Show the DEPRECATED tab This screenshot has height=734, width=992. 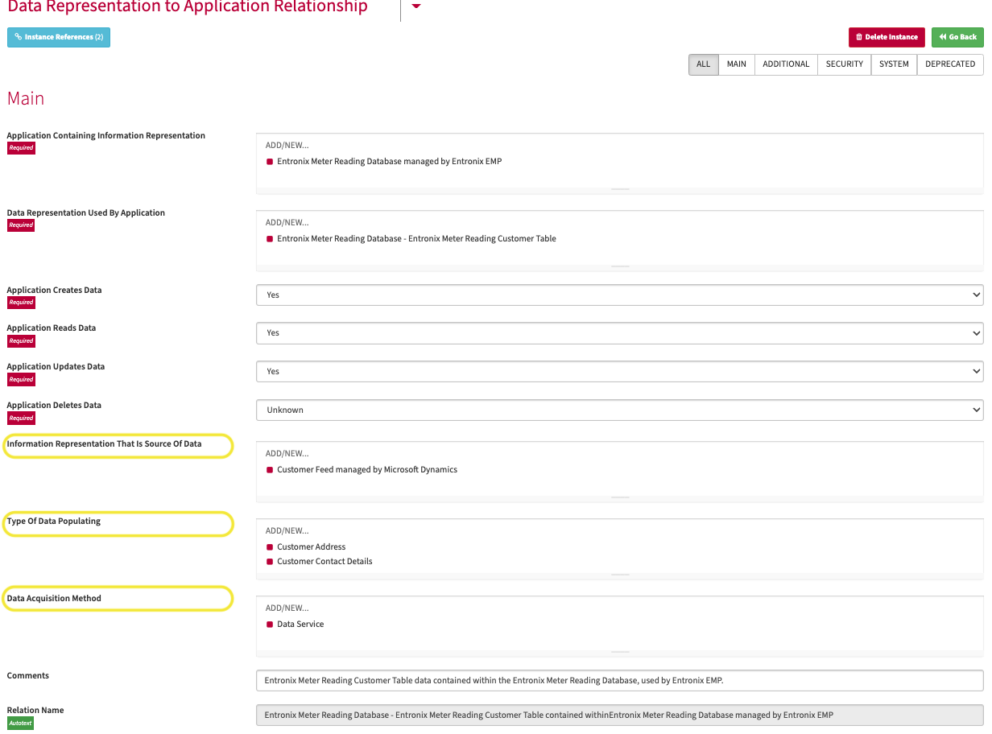950,64
